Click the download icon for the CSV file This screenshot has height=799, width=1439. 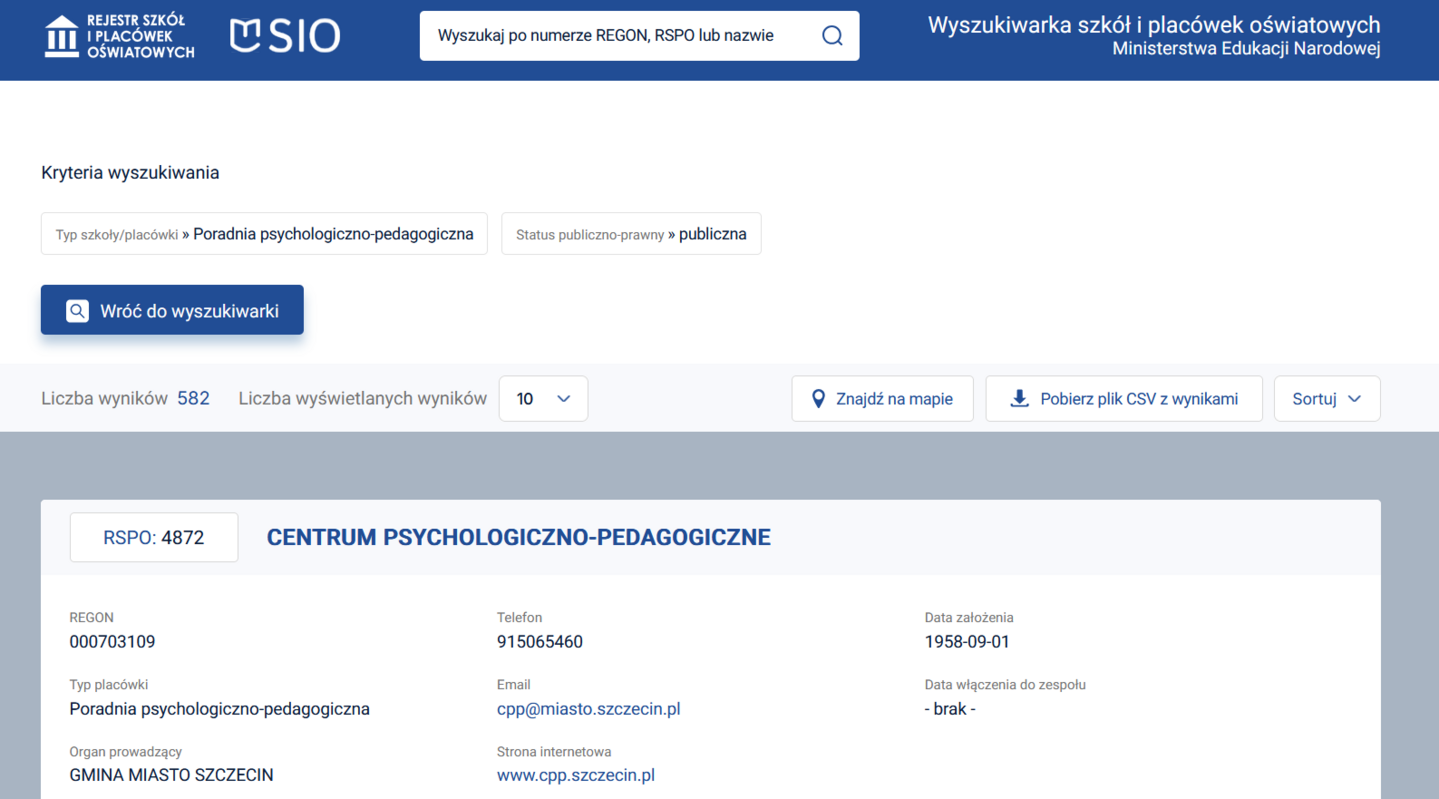[1019, 399]
